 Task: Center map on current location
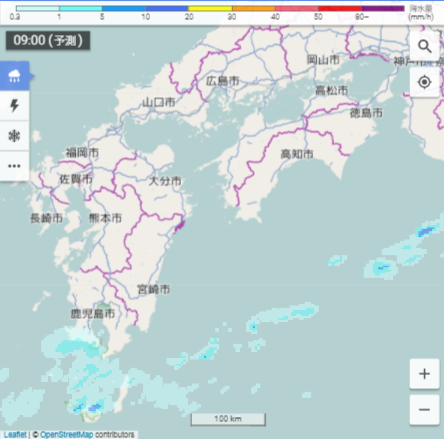pos(424,82)
